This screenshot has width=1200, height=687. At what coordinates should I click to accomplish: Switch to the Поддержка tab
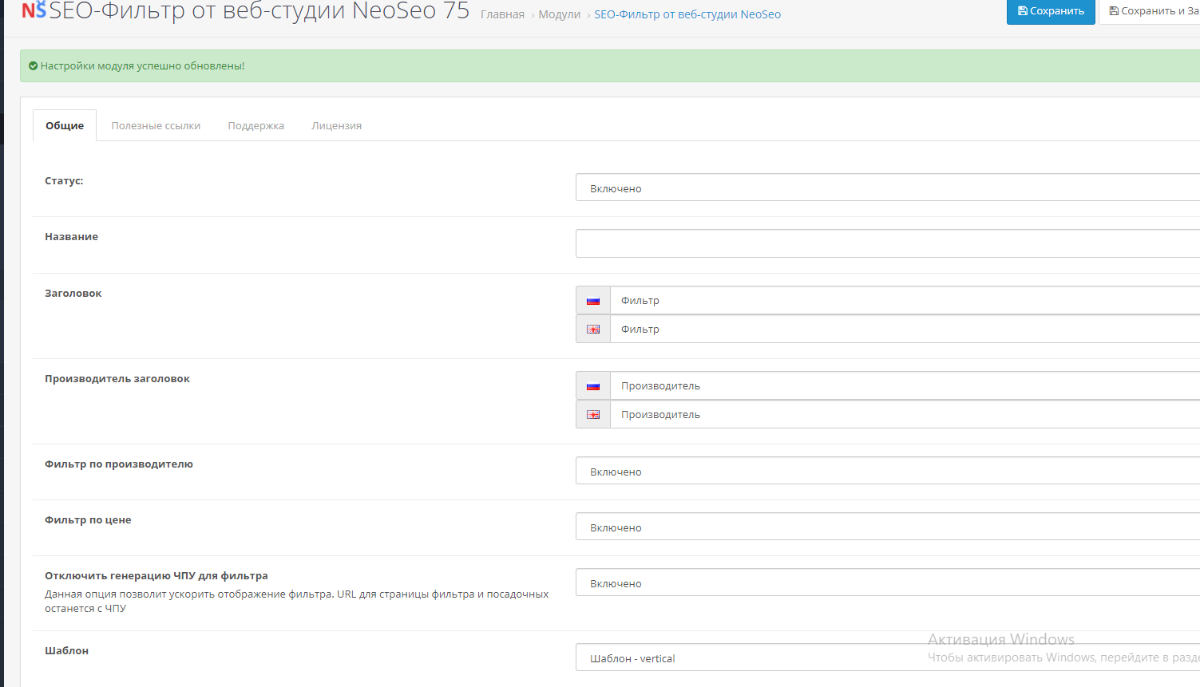[256, 126]
